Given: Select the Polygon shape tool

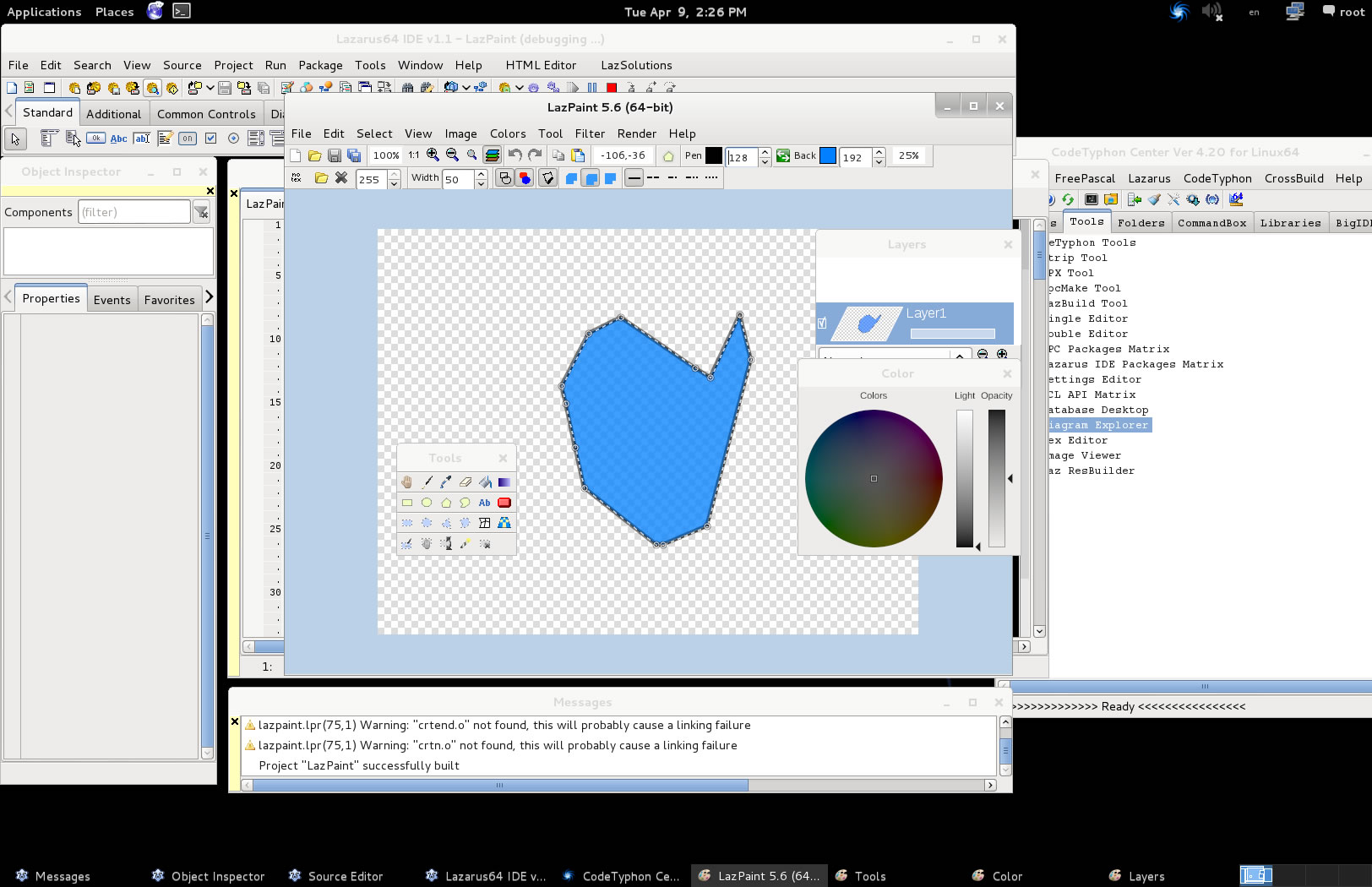Looking at the screenshot, I should (x=446, y=503).
